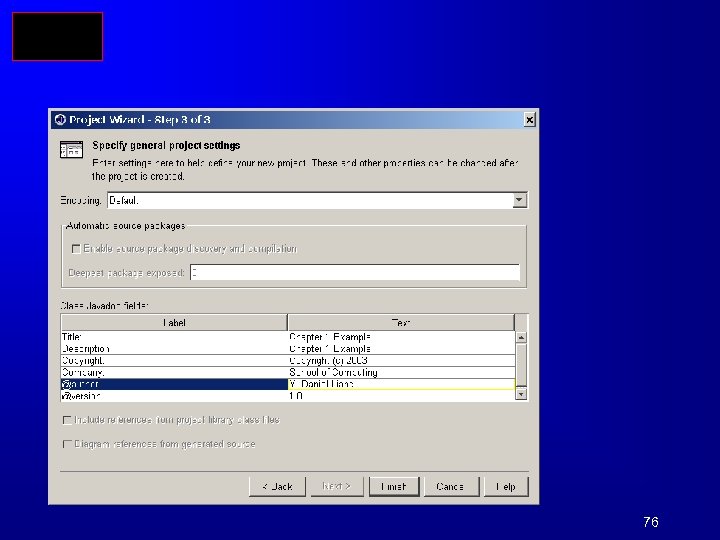Viewport: 720px width, 540px height.
Task: Click the author value Y. Daniel Liang cell
Action: pos(401,384)
